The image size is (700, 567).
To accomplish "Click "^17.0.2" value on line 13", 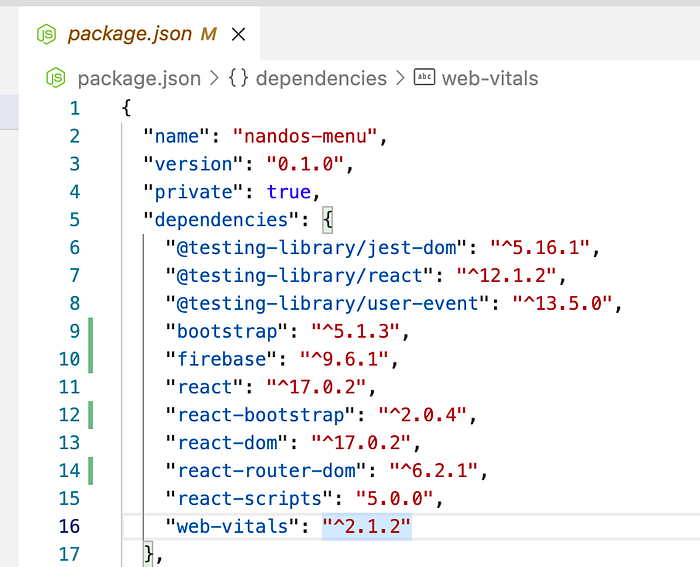I will coord(361,443).
